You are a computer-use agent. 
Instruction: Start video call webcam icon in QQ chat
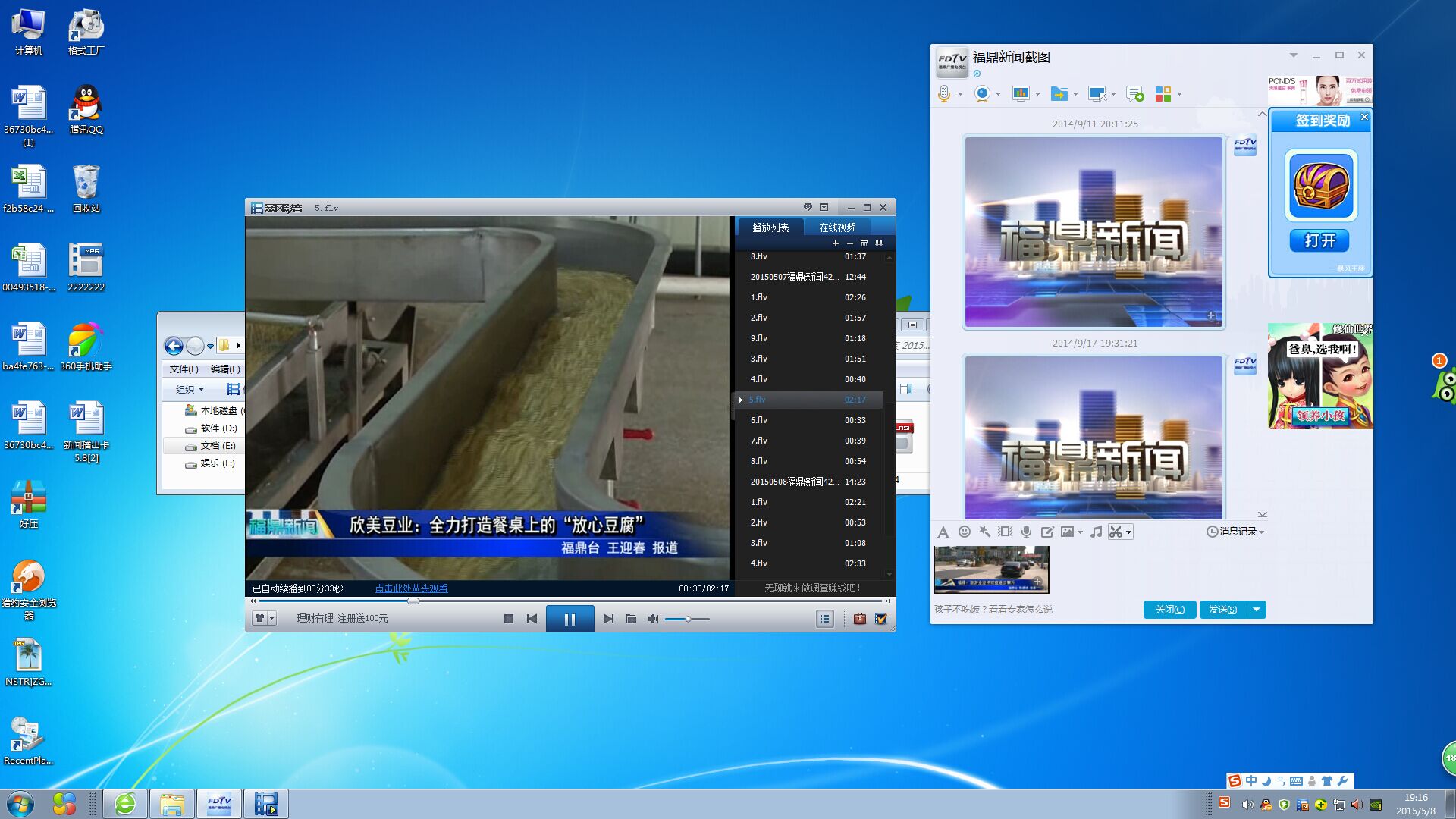pyautogui.click(x=982, y=94)
